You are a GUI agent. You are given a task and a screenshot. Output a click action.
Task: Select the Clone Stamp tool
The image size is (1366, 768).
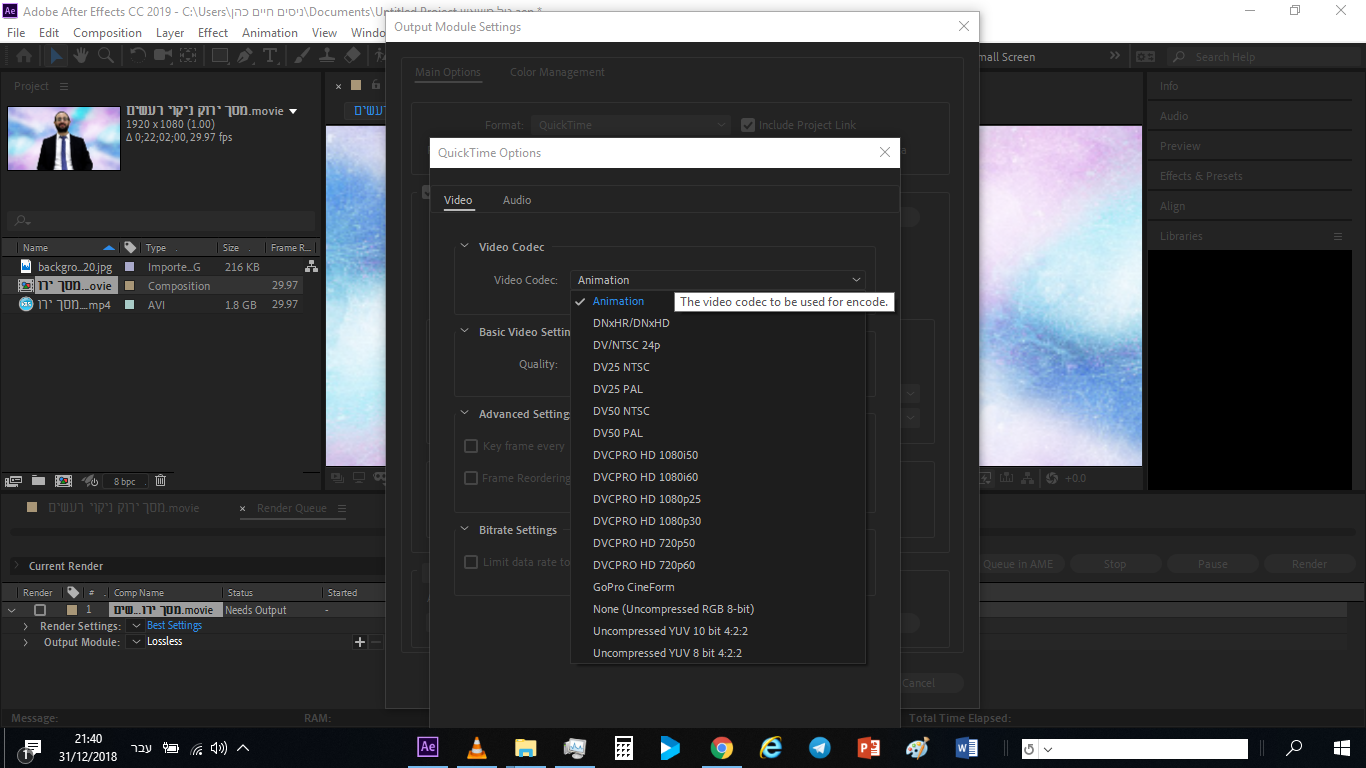(x=329, y=56)
